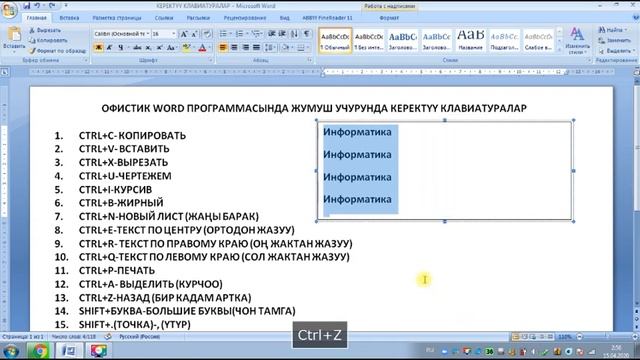
Task: Open Chrome from the taskbar
Action: [40, 351]
